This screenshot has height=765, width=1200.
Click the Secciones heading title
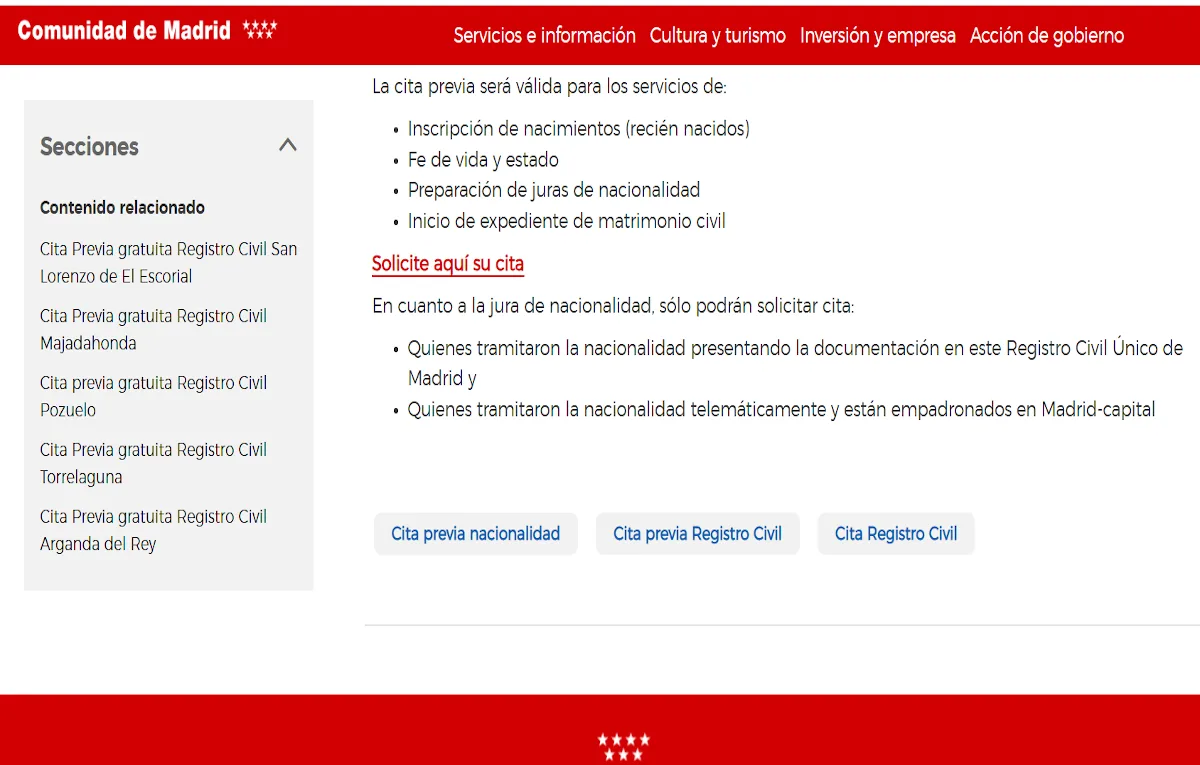pos(89,146)
